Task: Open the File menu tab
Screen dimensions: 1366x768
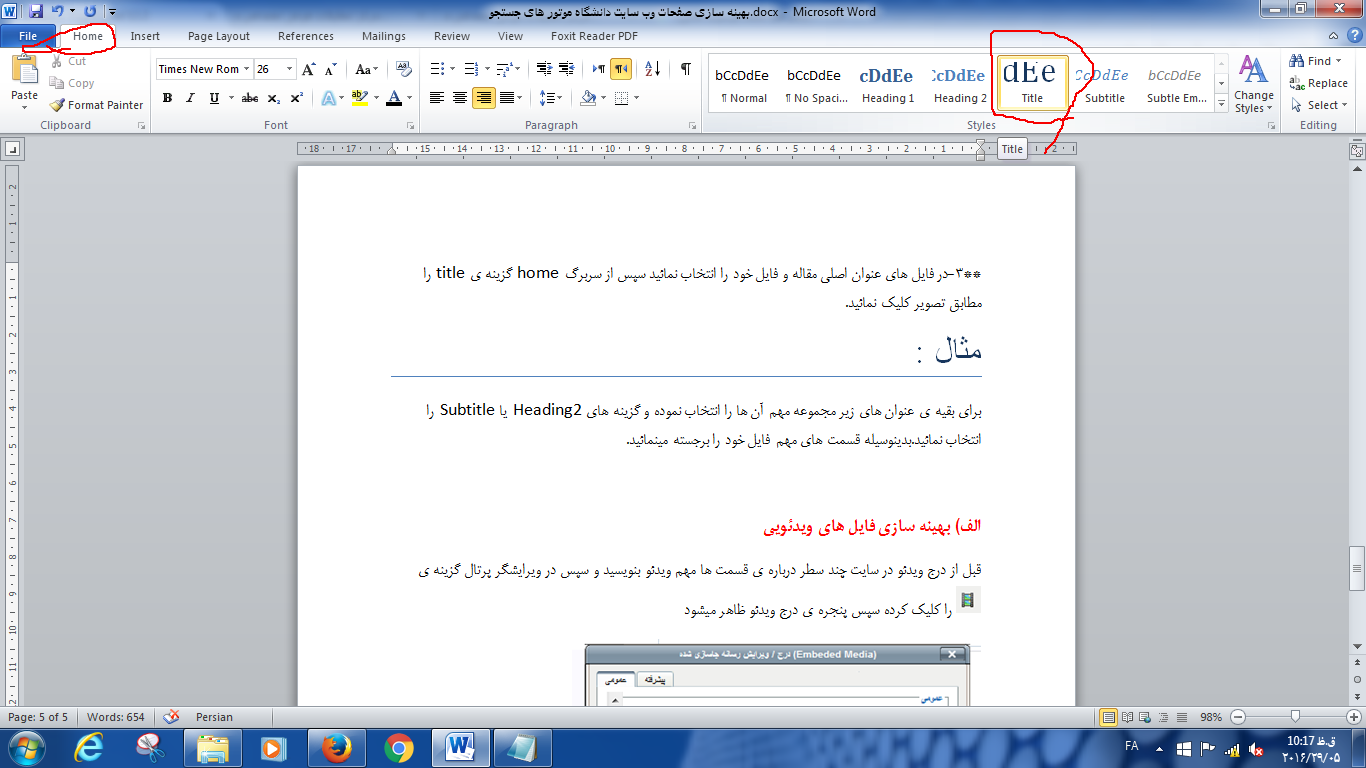Action: (28, 36)
